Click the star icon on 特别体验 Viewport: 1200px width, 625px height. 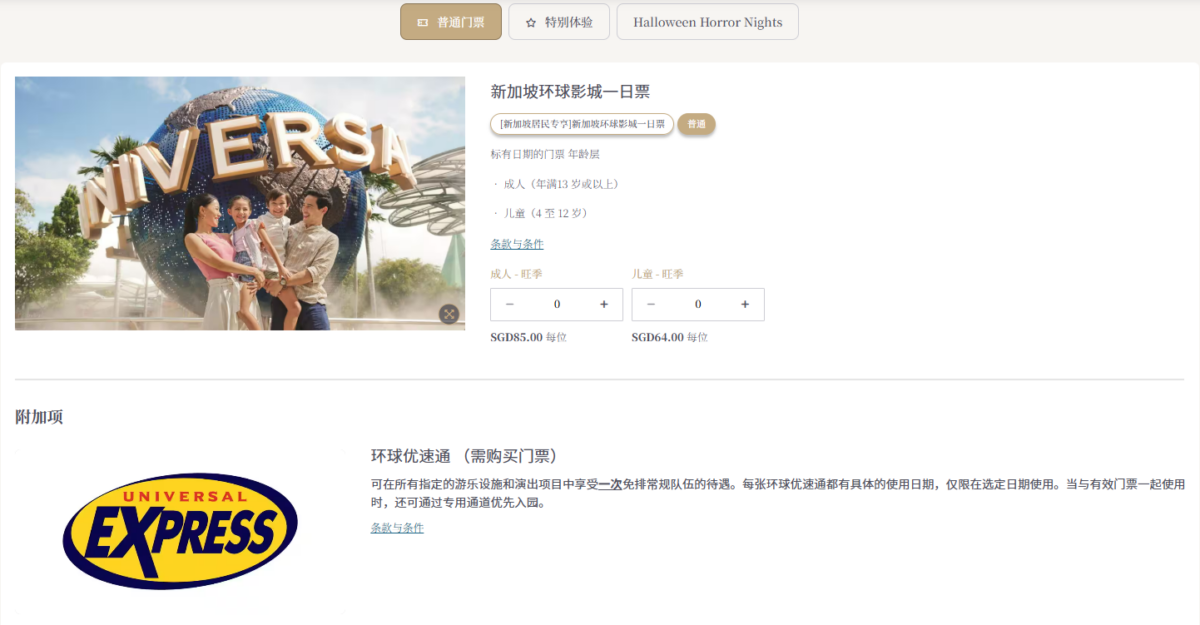(531, 22)
